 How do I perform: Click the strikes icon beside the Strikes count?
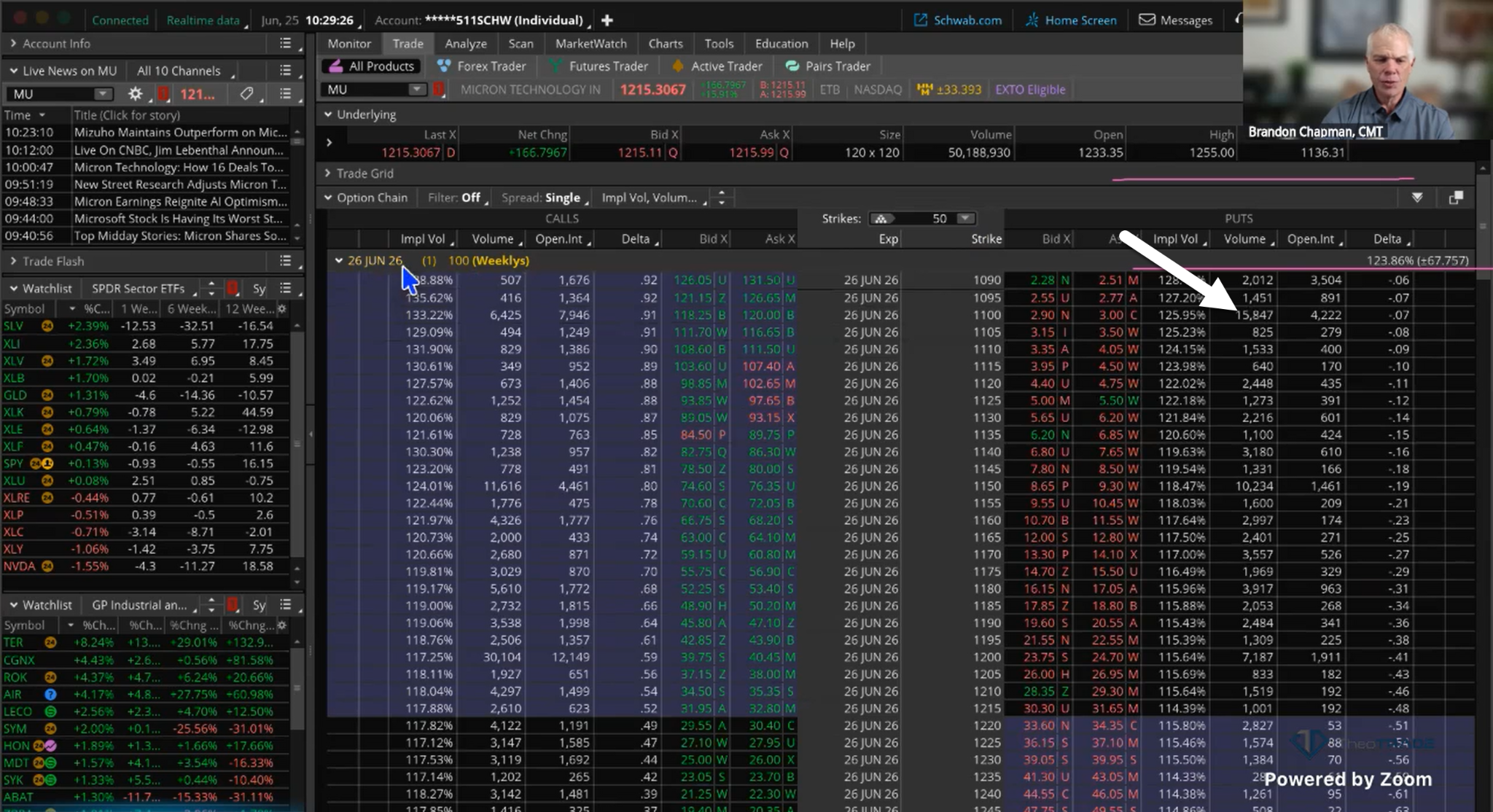pos(881,219)
